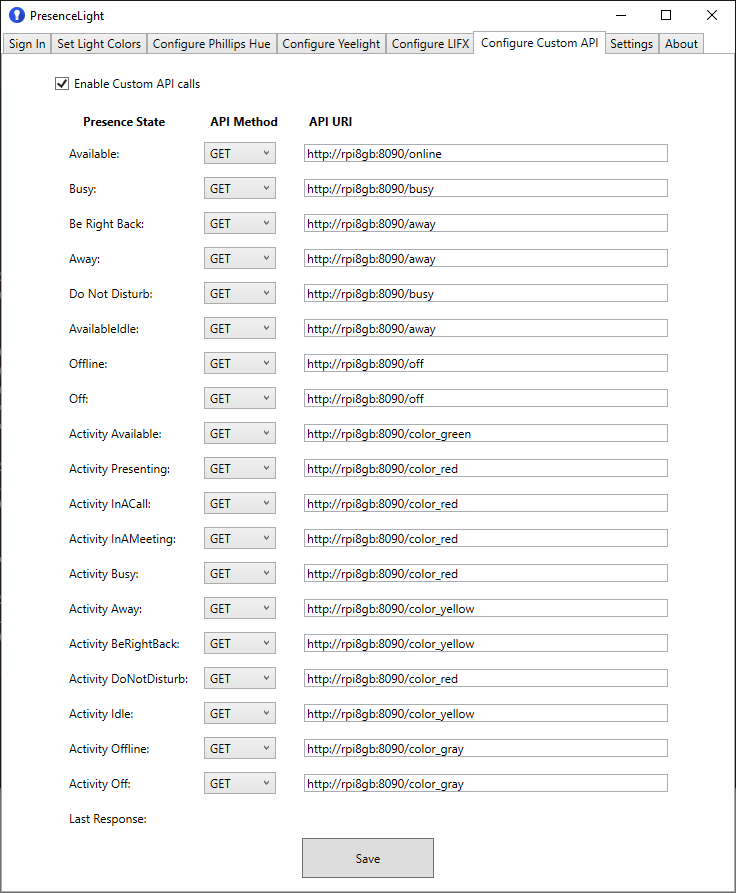The image size is (736, 893).
Task: Close the PresenceLight window
Action: click(x=711, y=16)
